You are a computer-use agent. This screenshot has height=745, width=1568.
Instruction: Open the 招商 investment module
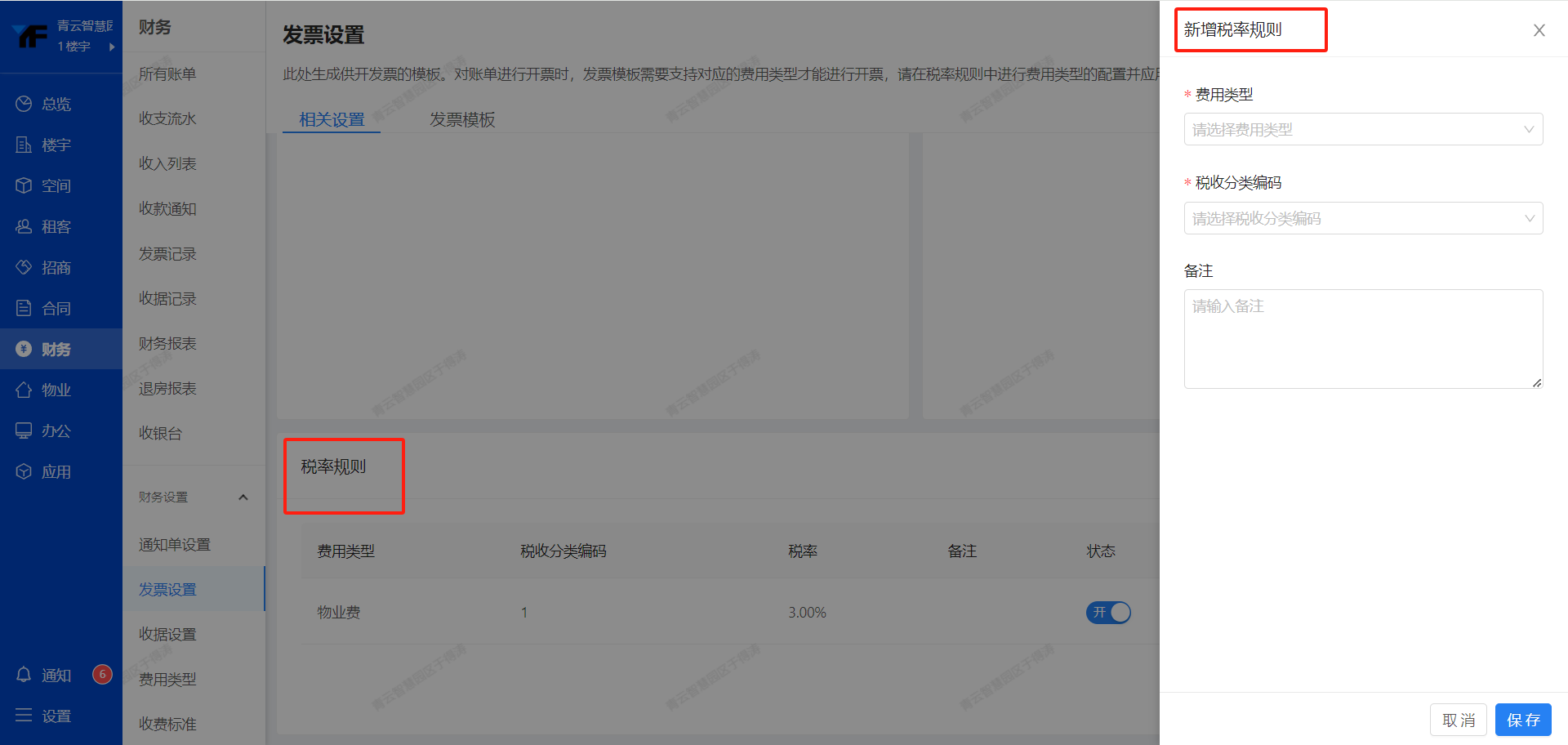coord(49,267)
